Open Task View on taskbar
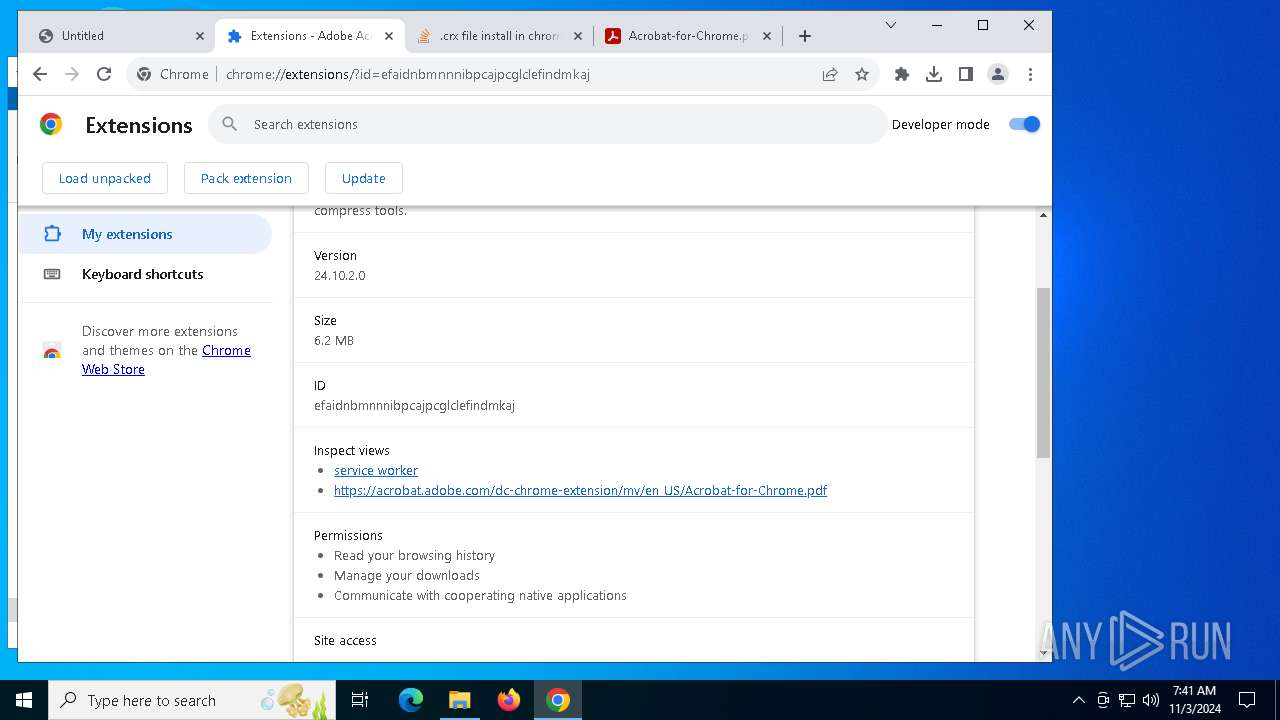1280x720 pixels. (360, 700)
